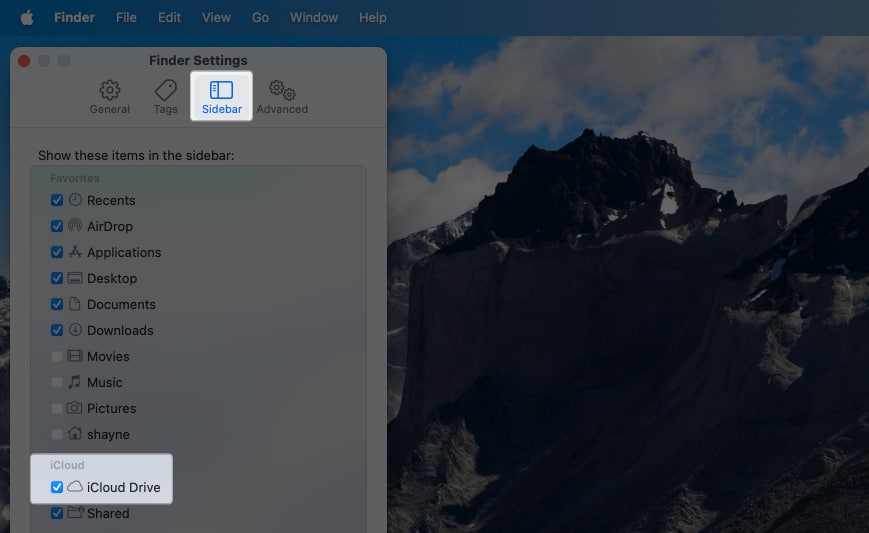This screenshot has height=533, width=869.
Task: Open the Finder menu
Action: point(74,18)
